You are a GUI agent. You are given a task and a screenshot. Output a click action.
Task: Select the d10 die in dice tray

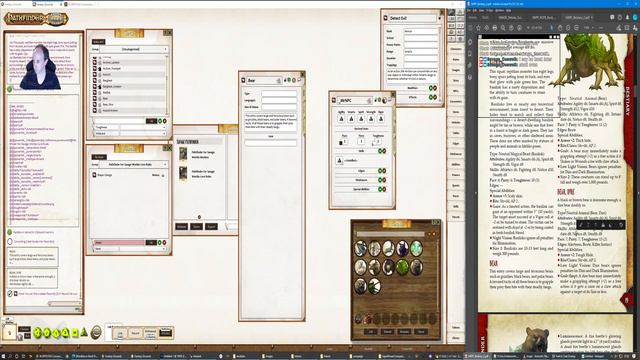56,333
